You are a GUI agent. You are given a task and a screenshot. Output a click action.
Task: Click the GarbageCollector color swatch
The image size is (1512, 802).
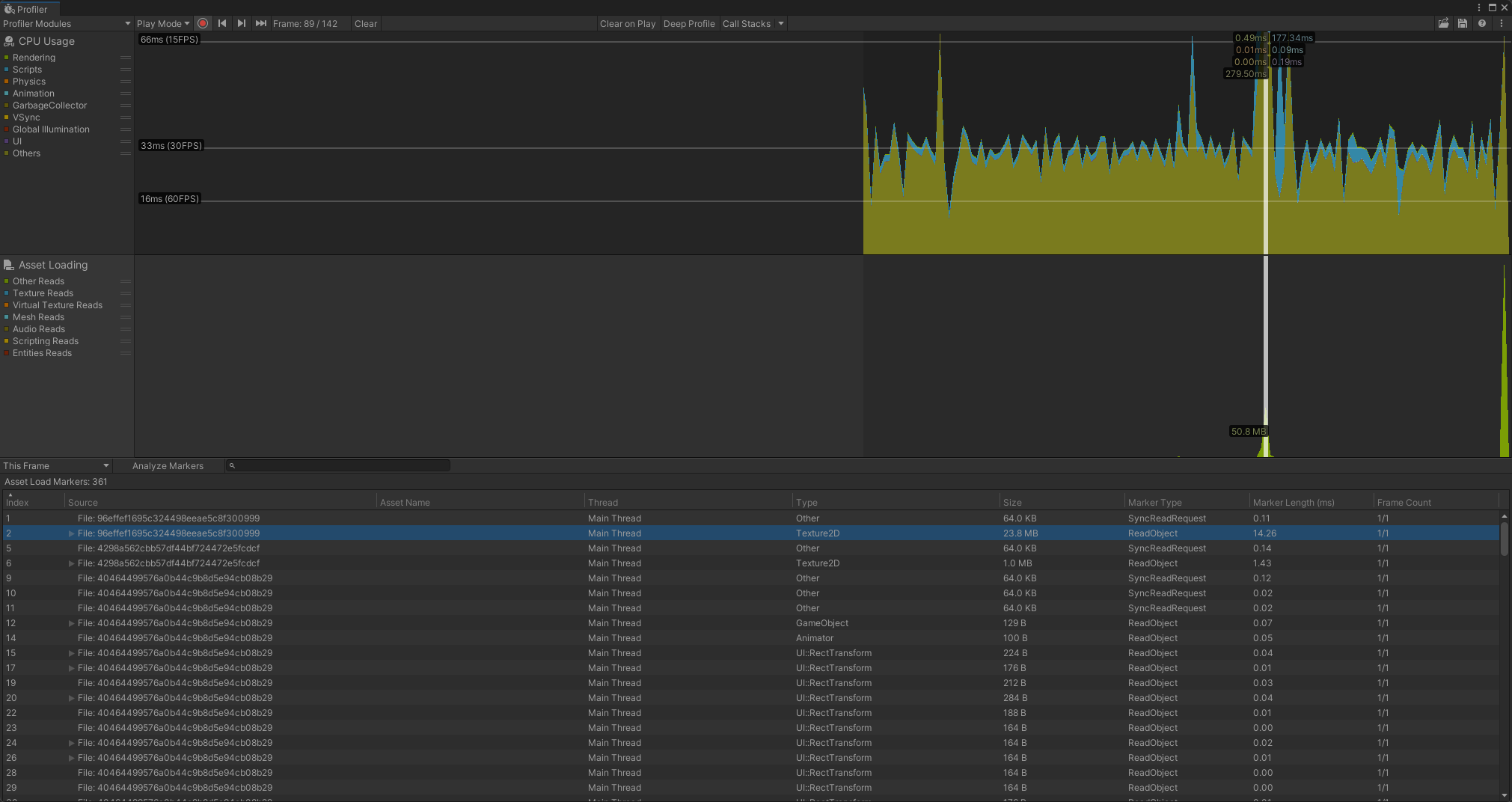tap(7, 105)
